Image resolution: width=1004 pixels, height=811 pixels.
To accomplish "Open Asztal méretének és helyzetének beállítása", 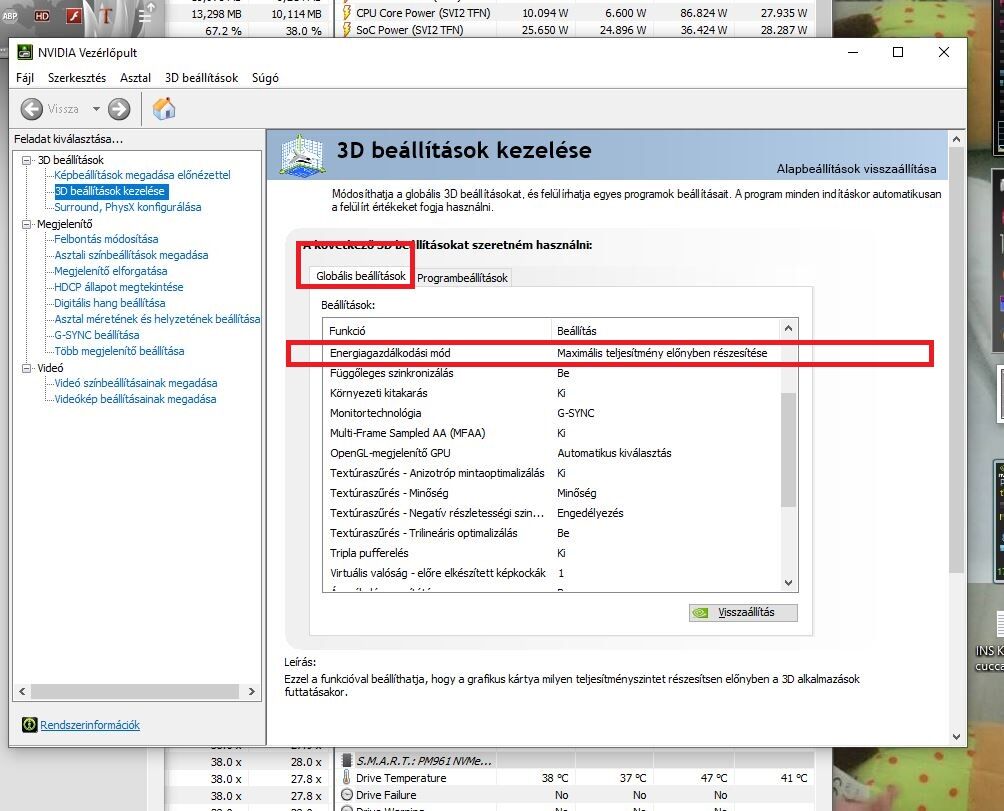I will coord(157,319).
